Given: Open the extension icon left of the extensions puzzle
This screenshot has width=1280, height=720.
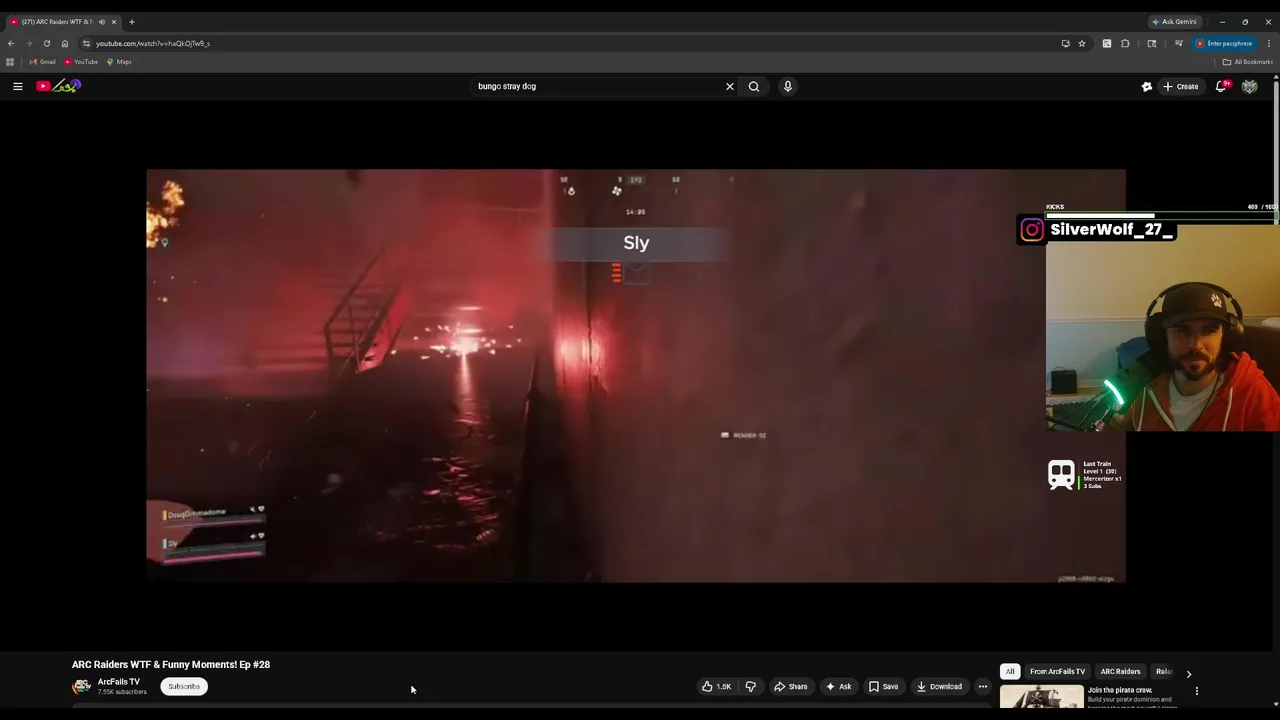Looking at the screenshot, I should point(1106,43).
